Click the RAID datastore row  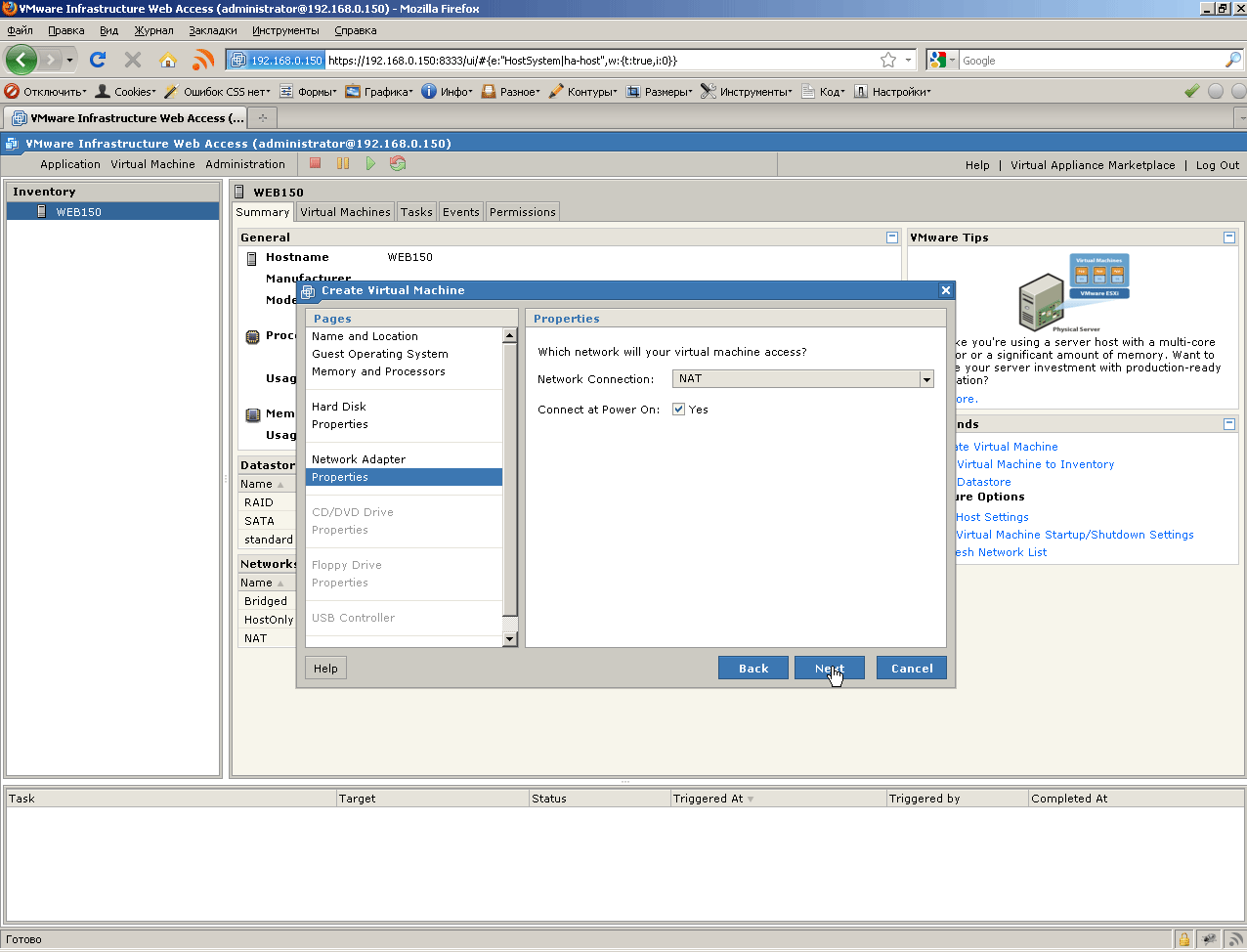[x=268, y=502]
